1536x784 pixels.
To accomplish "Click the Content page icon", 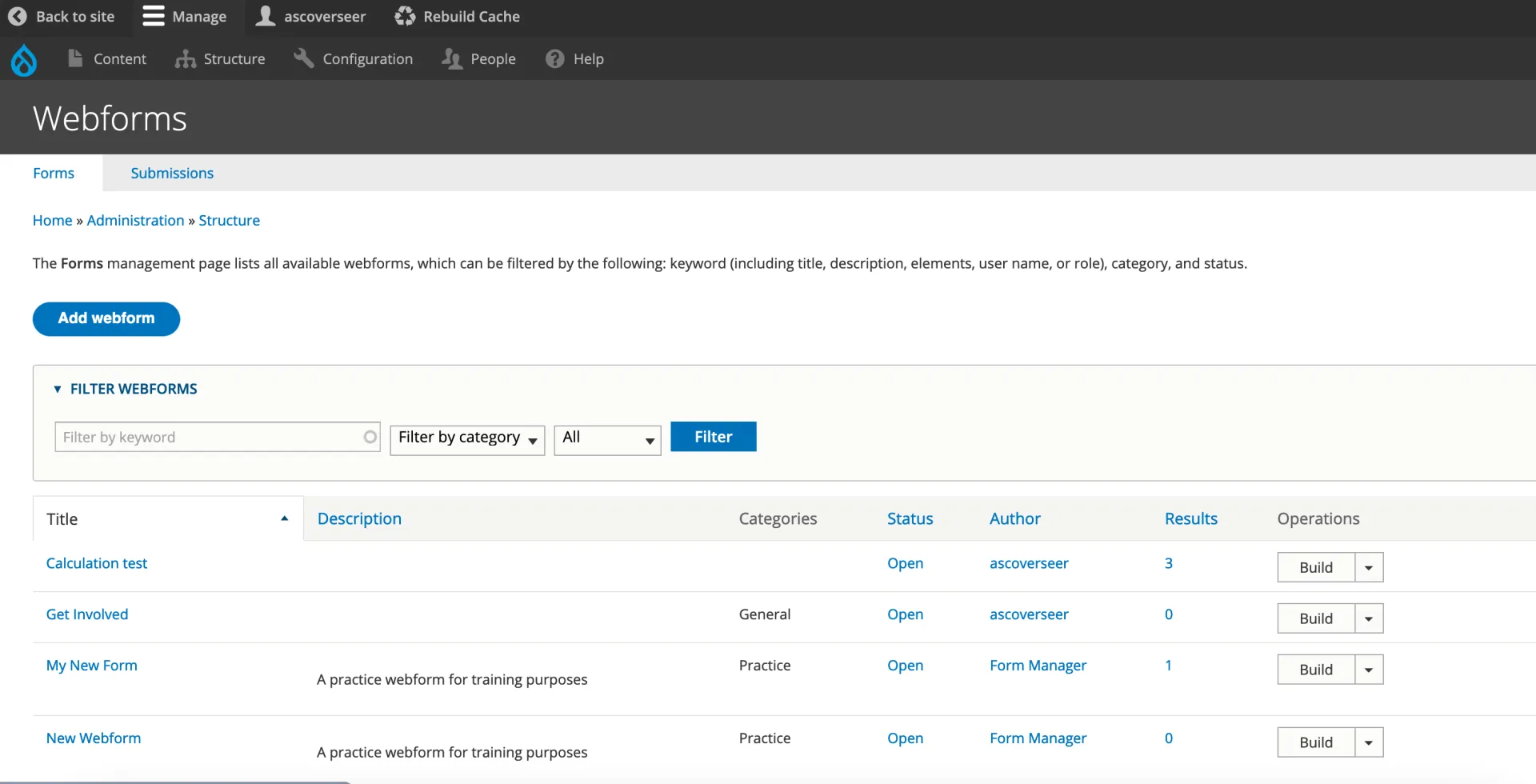I will tap(75, 58).
